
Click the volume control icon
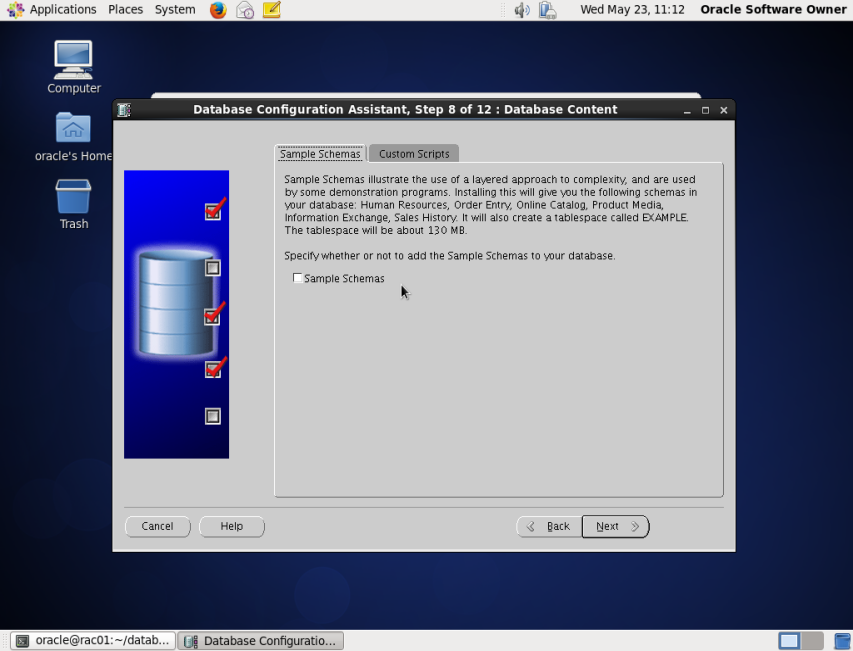coord(520,10)
